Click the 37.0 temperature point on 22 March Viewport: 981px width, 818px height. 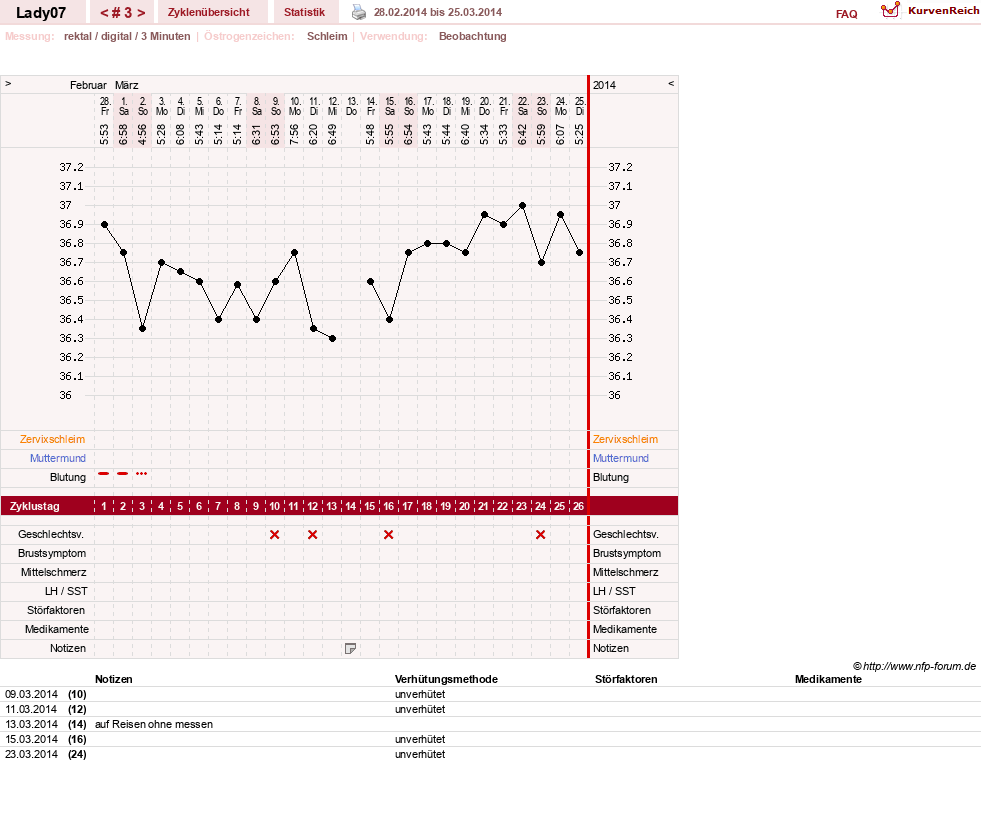(522, 205)
